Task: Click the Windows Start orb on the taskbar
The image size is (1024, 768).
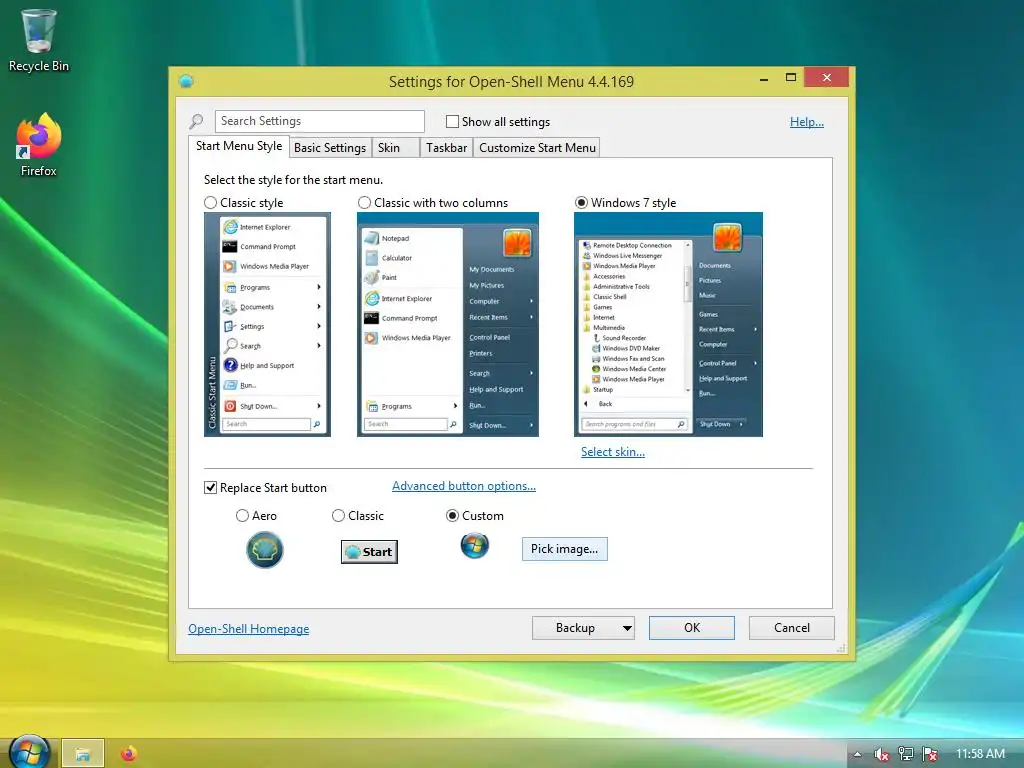Action: coord(29,751)
